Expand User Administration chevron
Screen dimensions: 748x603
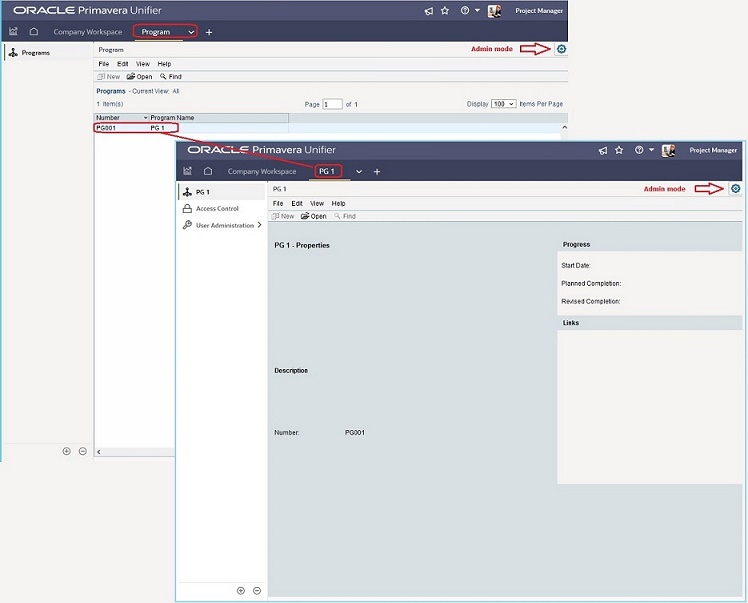tap(260, 225)
